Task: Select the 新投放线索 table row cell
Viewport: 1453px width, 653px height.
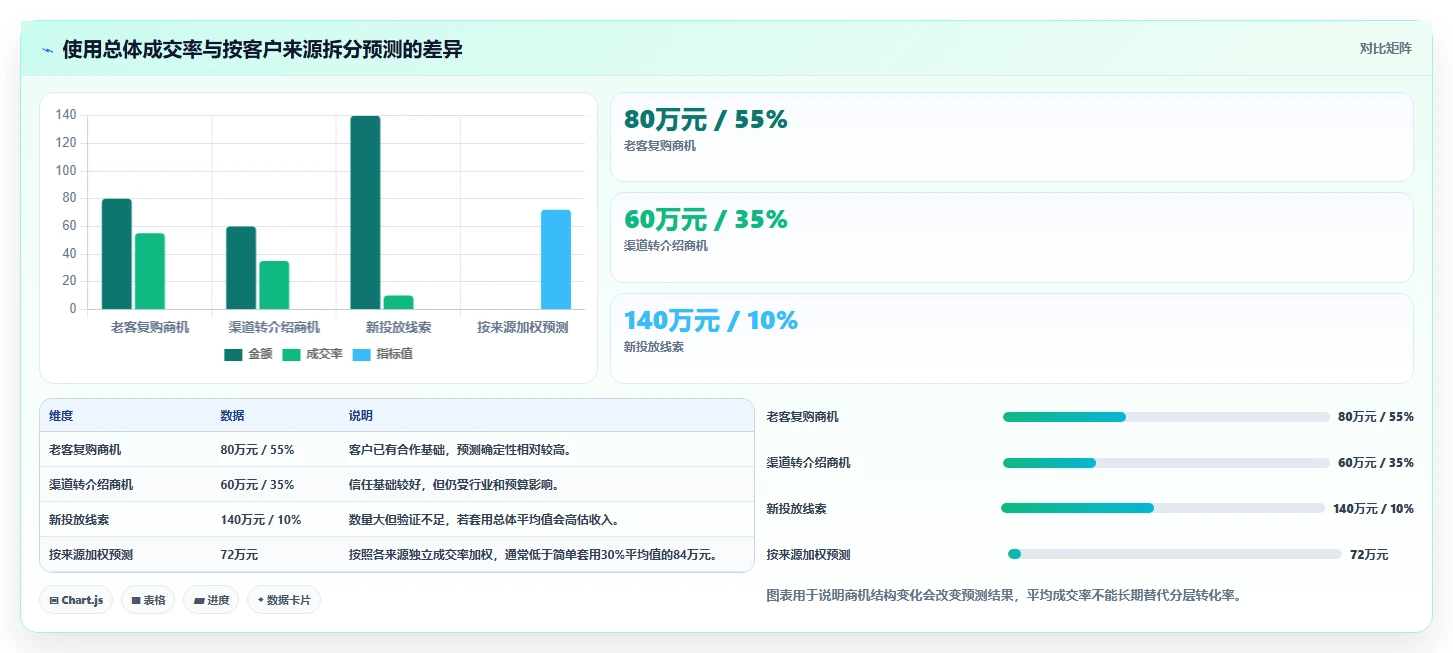Action: tap(79, 520)
